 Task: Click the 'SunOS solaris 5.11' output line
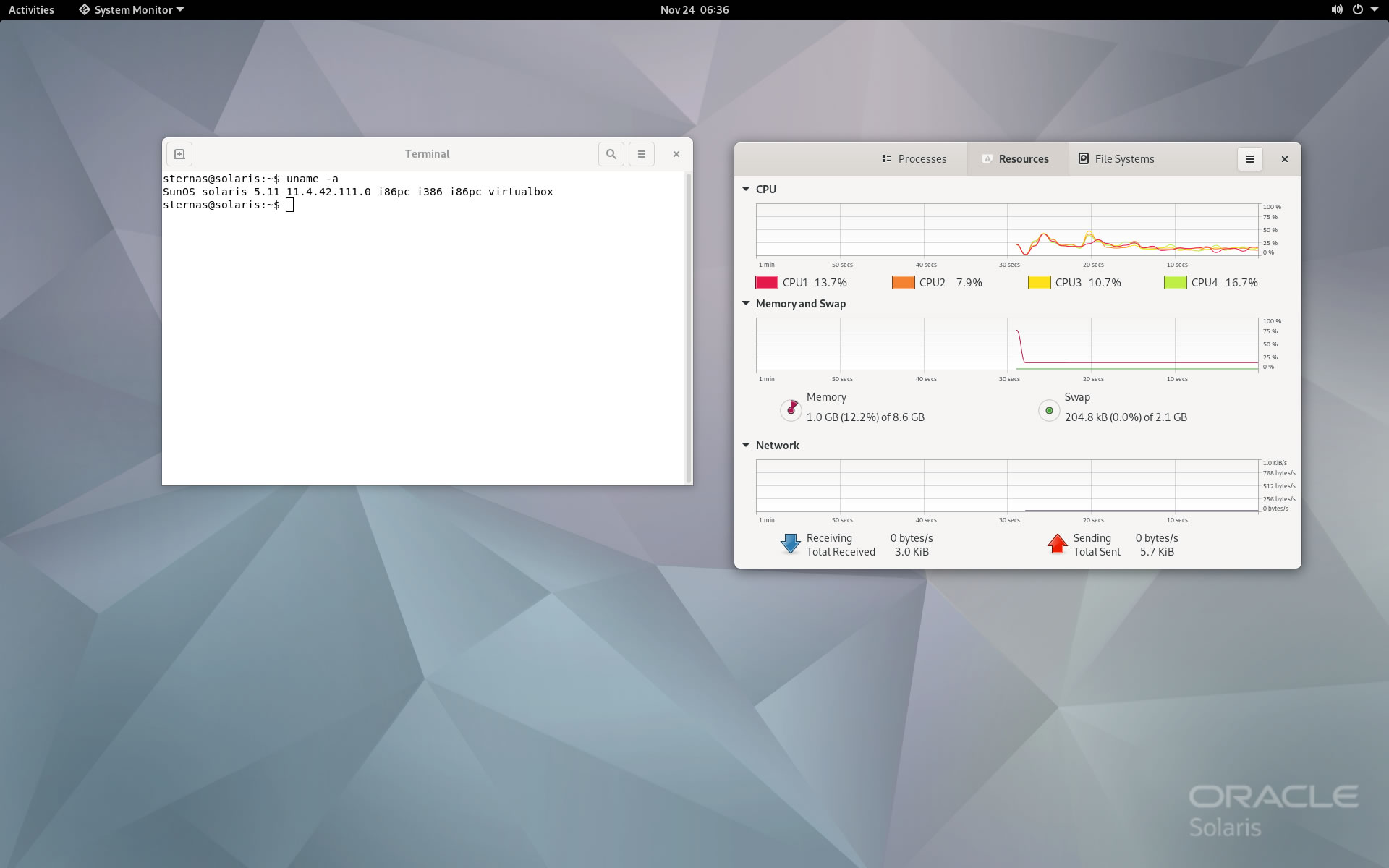tap(358, 192)
